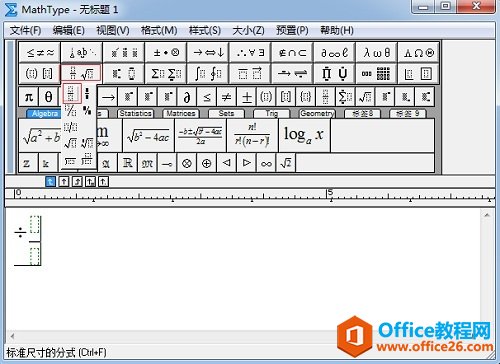This screenshot has height=364, width=500.
Task: Insert fraction template beside curly braces
Action: 326,97
